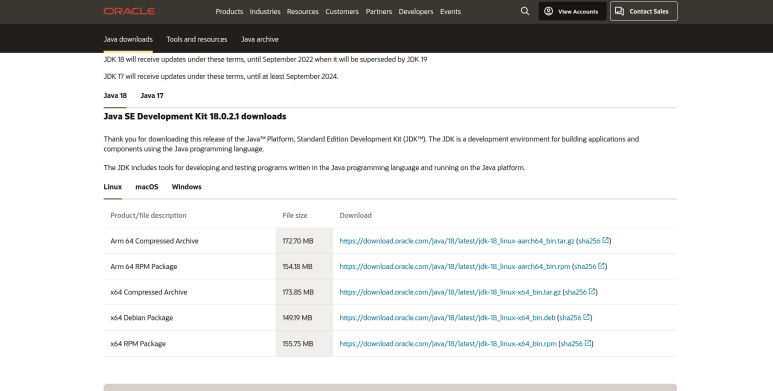
Task: Download jdk-18_linux-x64_bin.deb link
Action: pos(447,318)
